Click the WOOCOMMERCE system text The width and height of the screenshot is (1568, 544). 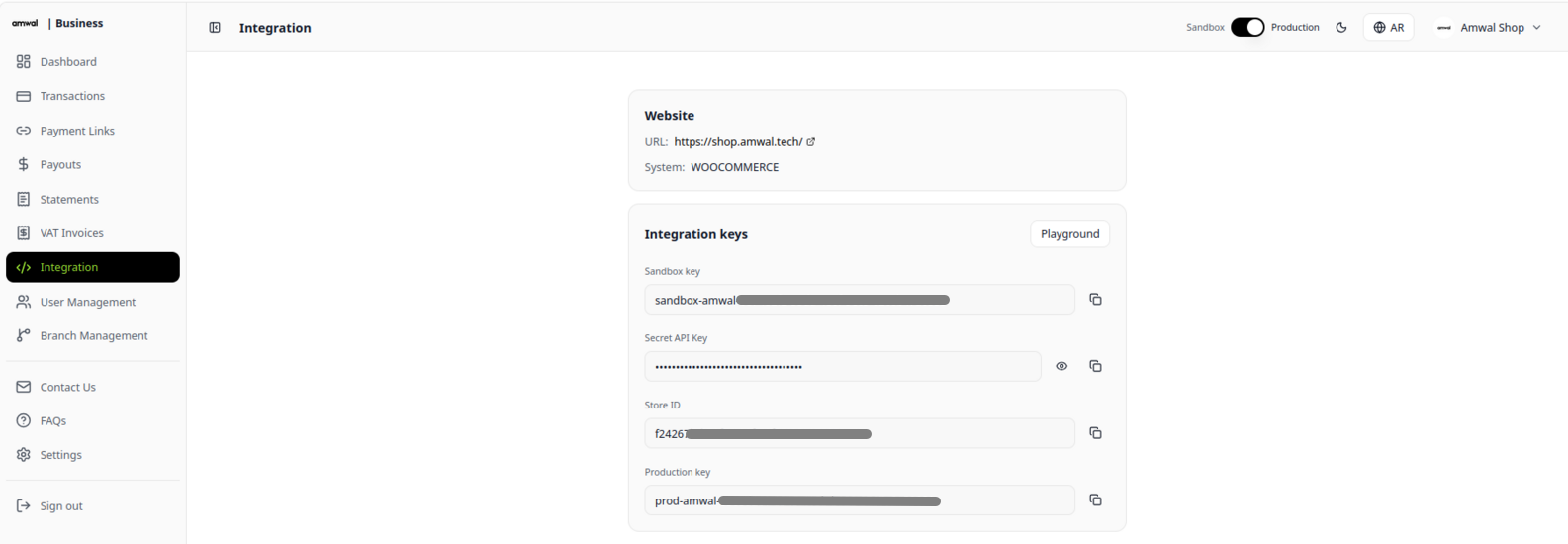[734, 167]
